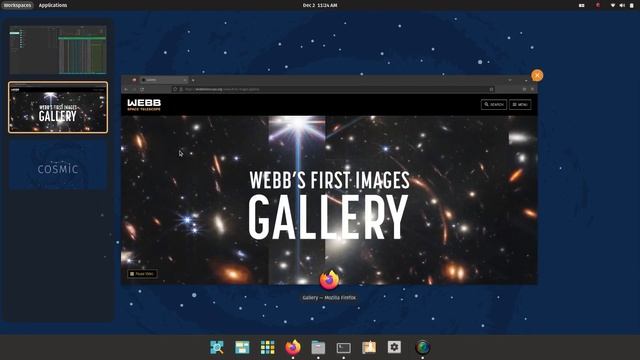Viewport: 640px width, 360px height.
Task: Open the volume indicator in top panel
Action: tap(622, 5)
